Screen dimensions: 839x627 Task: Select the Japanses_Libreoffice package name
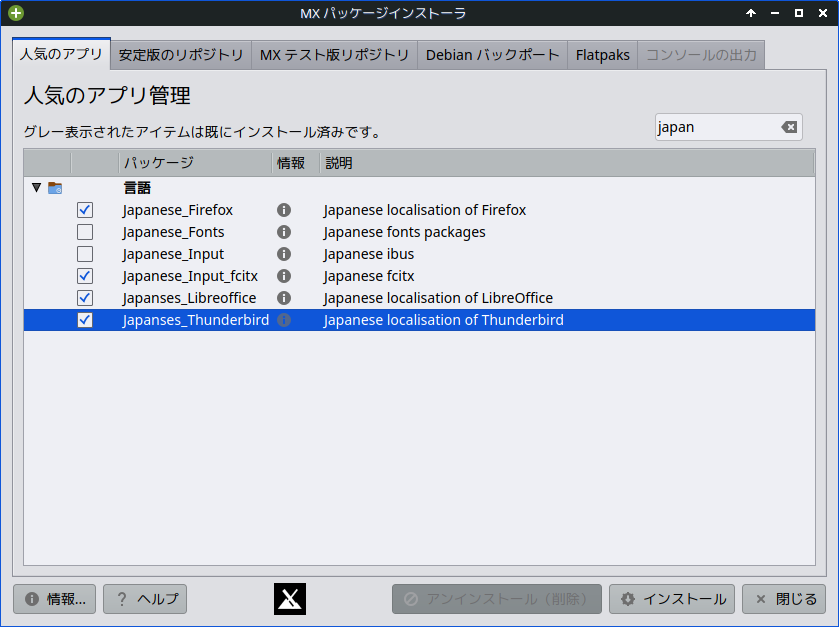189,298
